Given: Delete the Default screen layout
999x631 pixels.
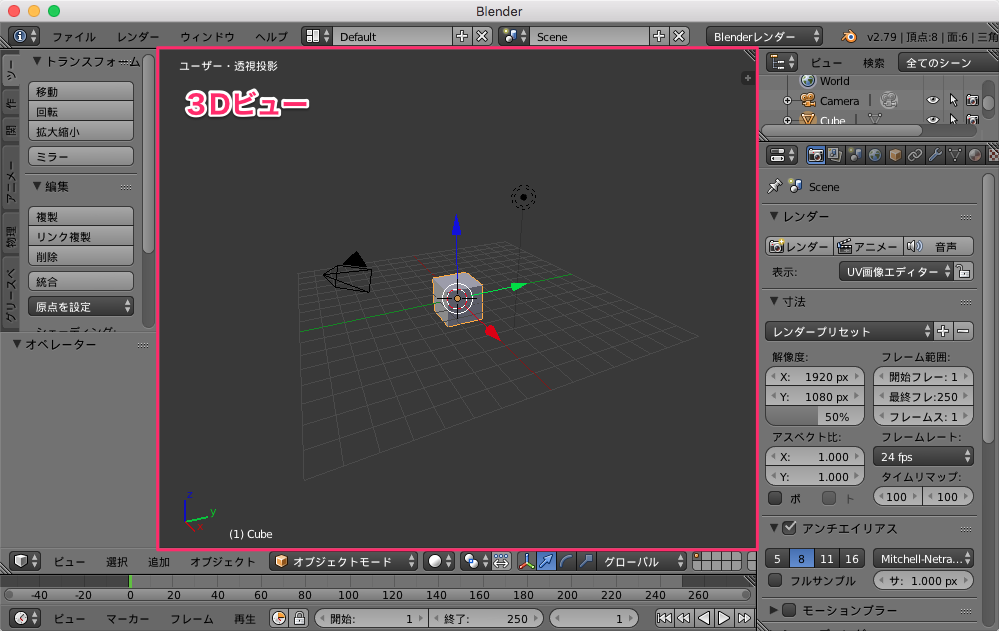Looking at the screenshot, I should pyautogui.click(x=482, y=36).
